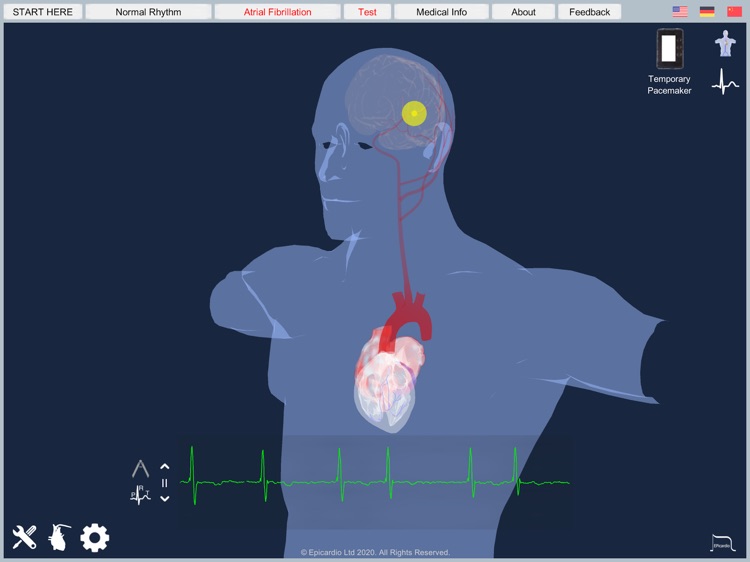750x562 pixels.
Task: Toggle the ECG waveform display icon
Action: coord(725,82)
